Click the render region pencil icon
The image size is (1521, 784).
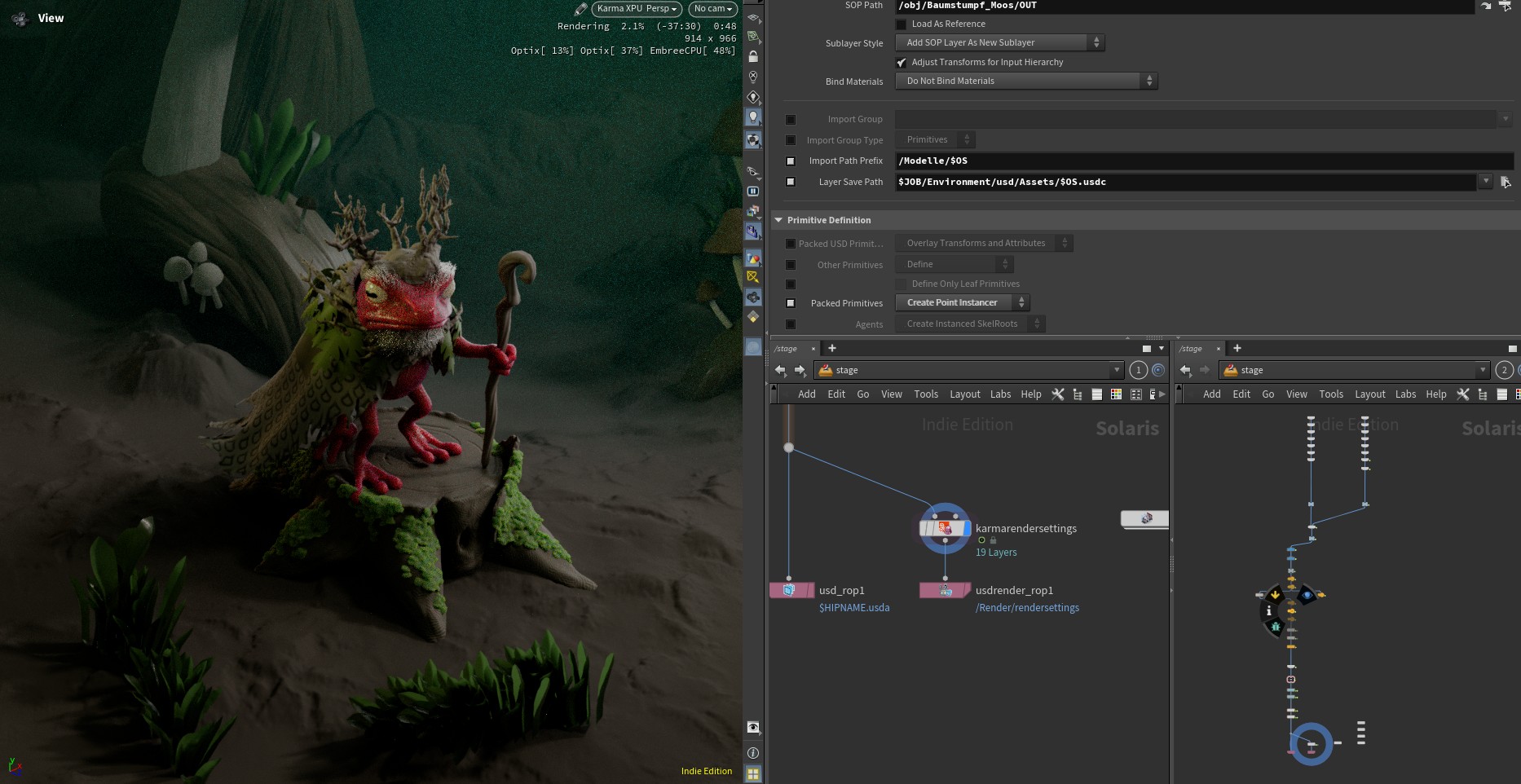[x=580, y=9]
